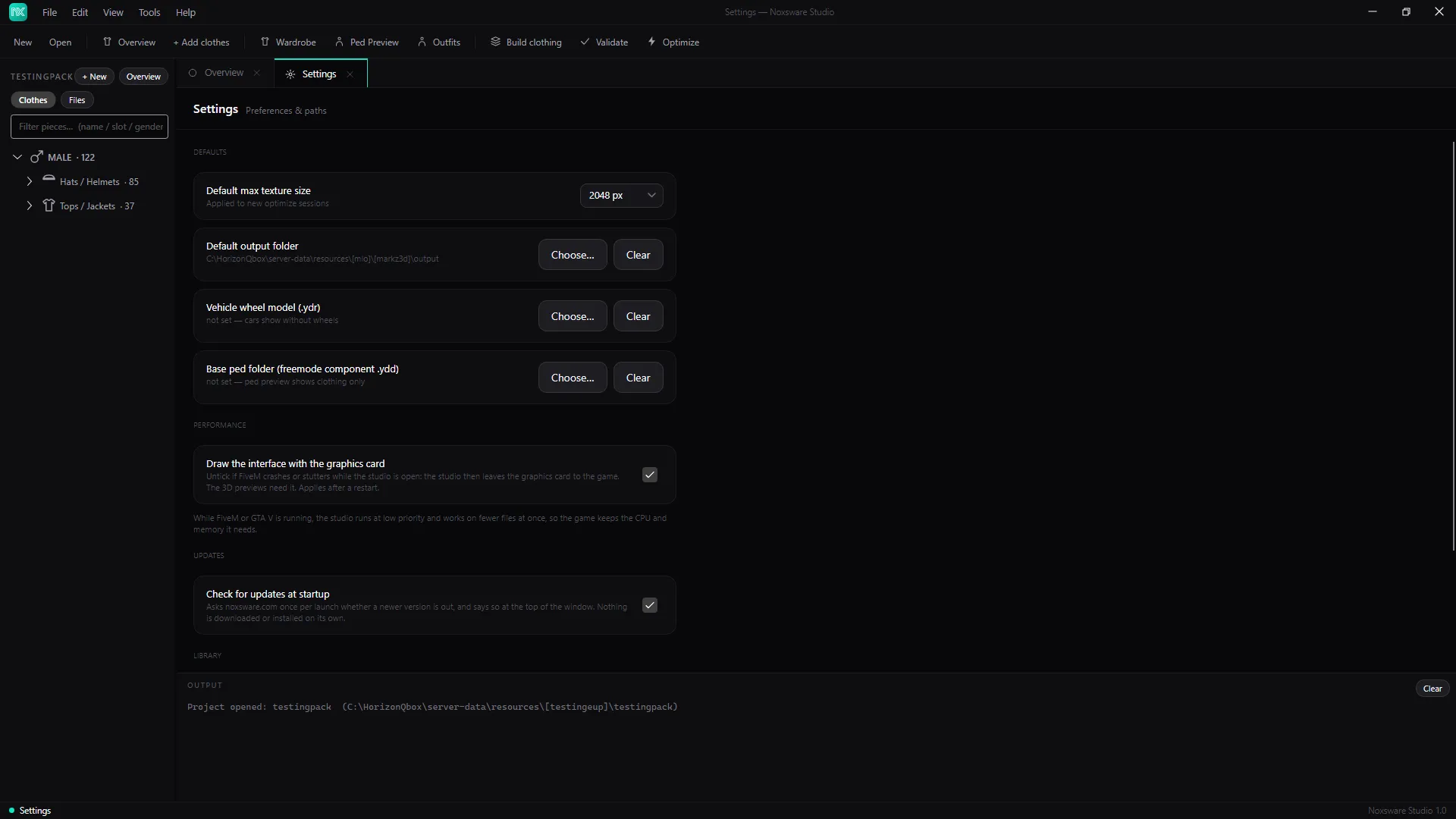Toggle Draw the interface with graphics card
Image resolution: width=1456 pixels, height=819 pixels.
pyautogui.click(x=650, y=475)
